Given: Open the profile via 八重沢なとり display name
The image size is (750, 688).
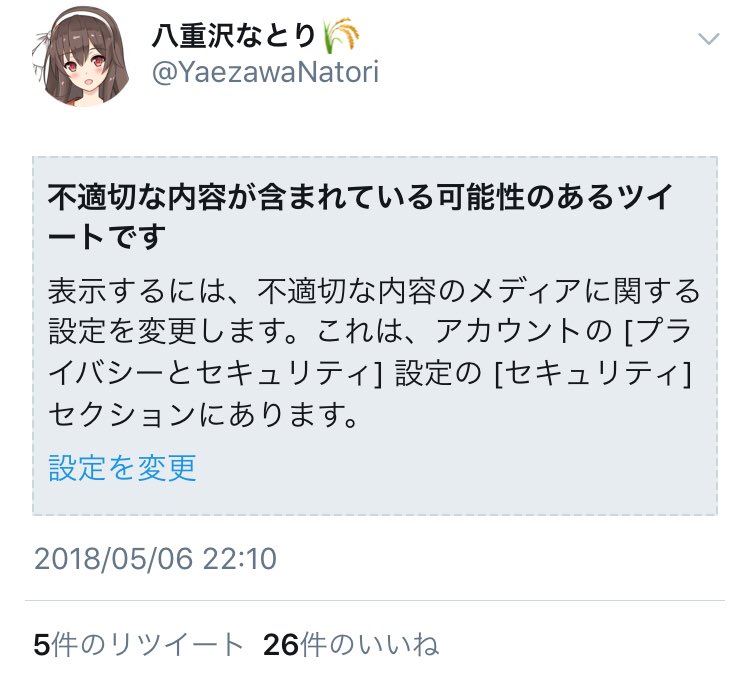Looking at the screenshot, I should tap(233, 36).
